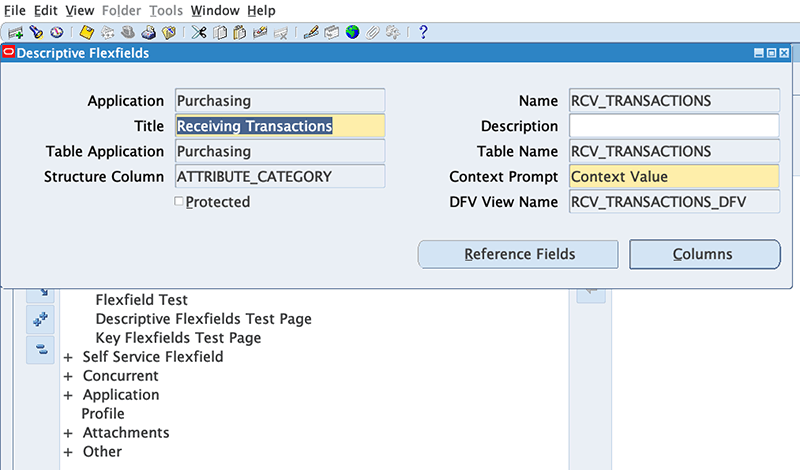Viewport: 800px width, 470px height.
Task: Click the Table Application field
Action: [x=280, y=151]
